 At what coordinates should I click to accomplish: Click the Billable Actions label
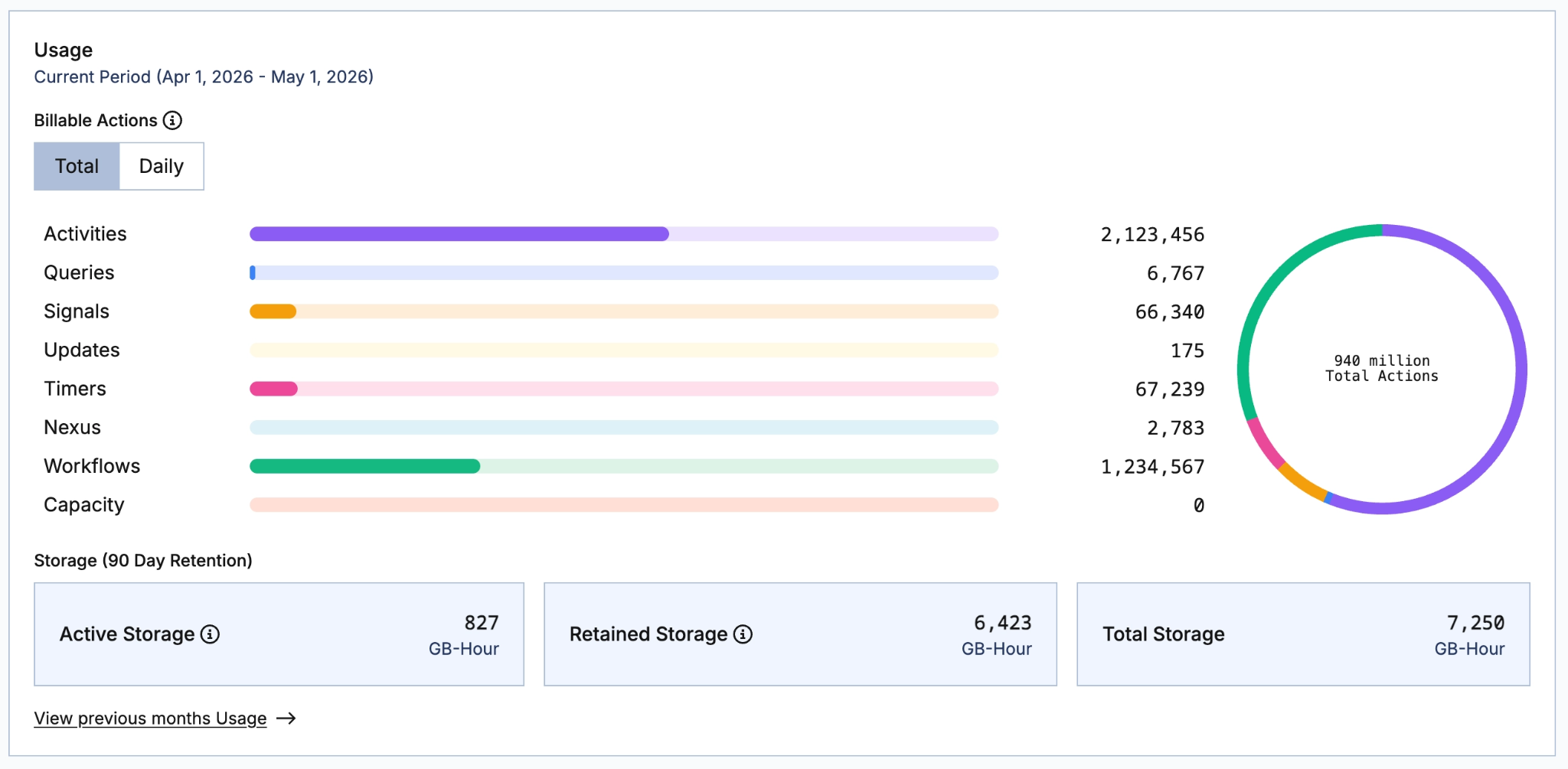[x=96, y=120]
